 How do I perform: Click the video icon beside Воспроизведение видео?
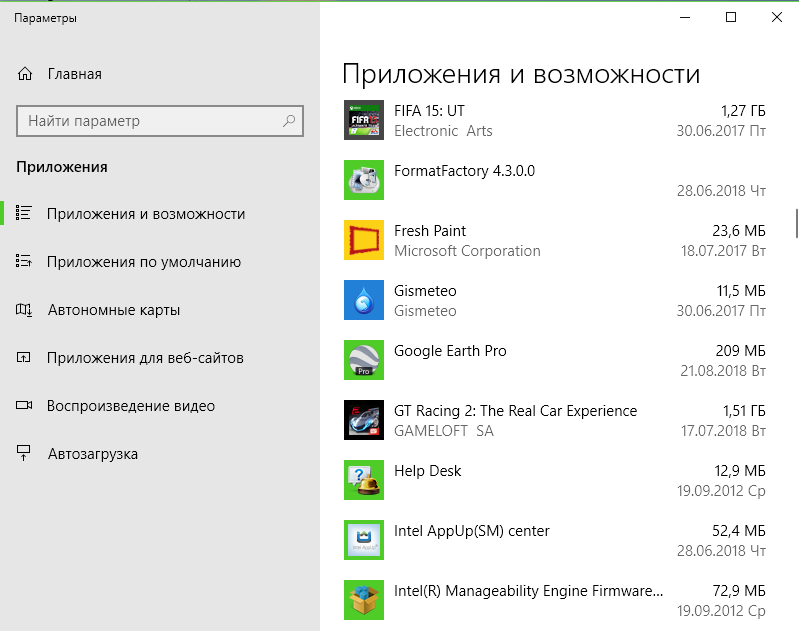[23, 405]
